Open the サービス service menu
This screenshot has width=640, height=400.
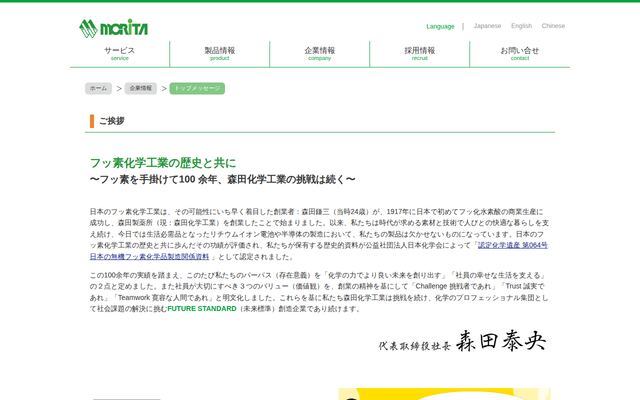click(120, 53)
